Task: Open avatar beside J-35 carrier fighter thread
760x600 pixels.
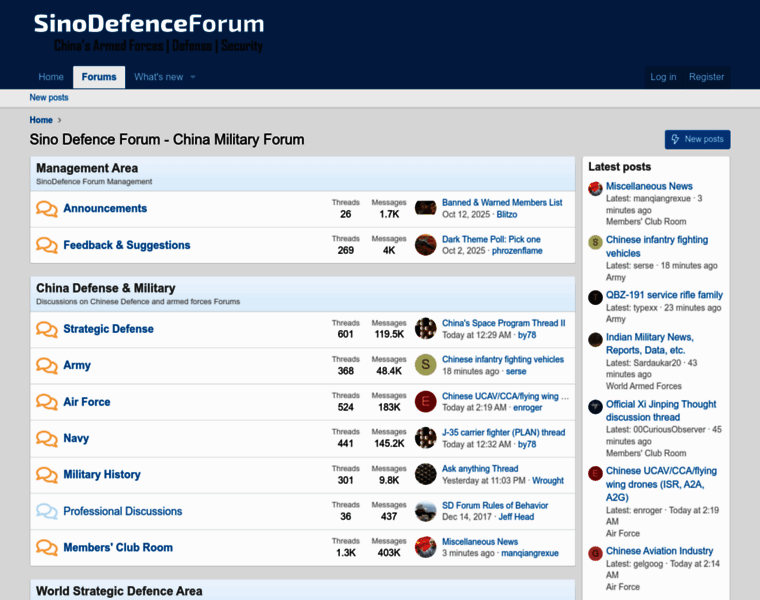Action: tap(426, 438)
